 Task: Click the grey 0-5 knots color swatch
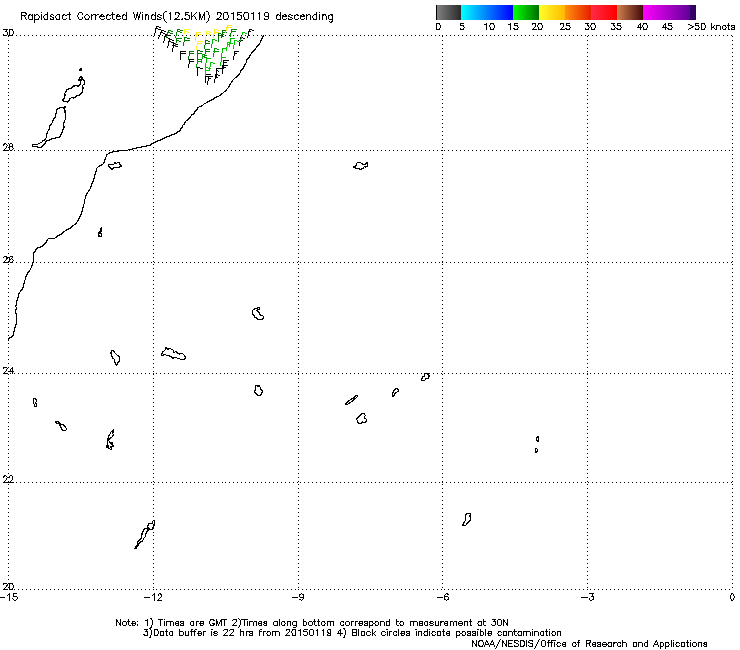click(448, 12)
